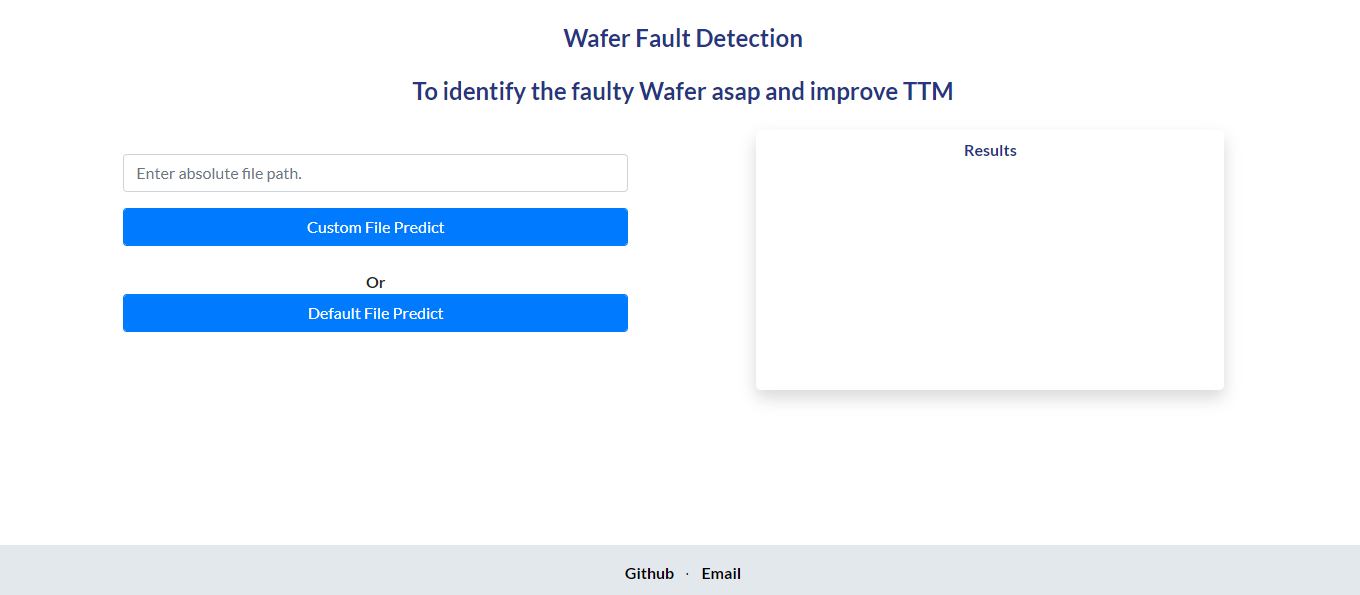The height and width of the screenshot is (595, 1360).
Task: Click the 'Or' separator label
Action: pyautogui.click(x=375, y=282)
